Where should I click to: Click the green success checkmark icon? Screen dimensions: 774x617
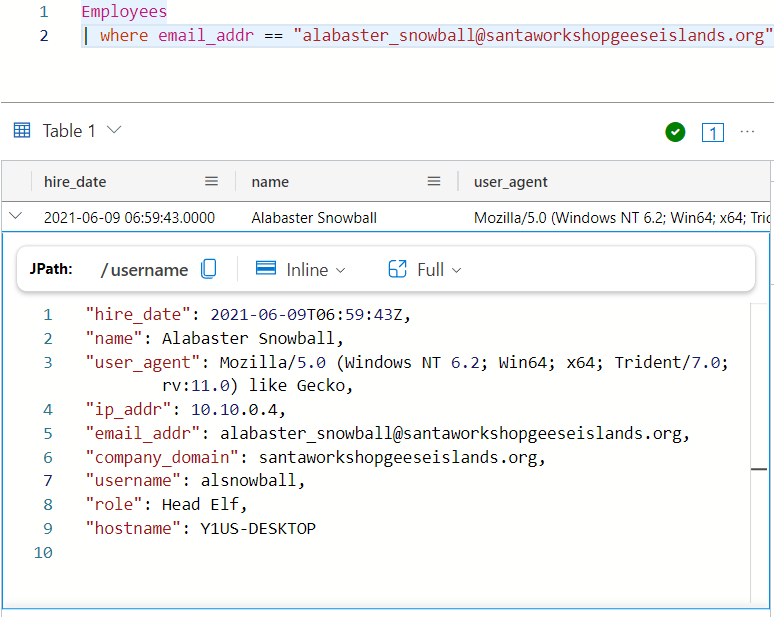click(675, 132)
